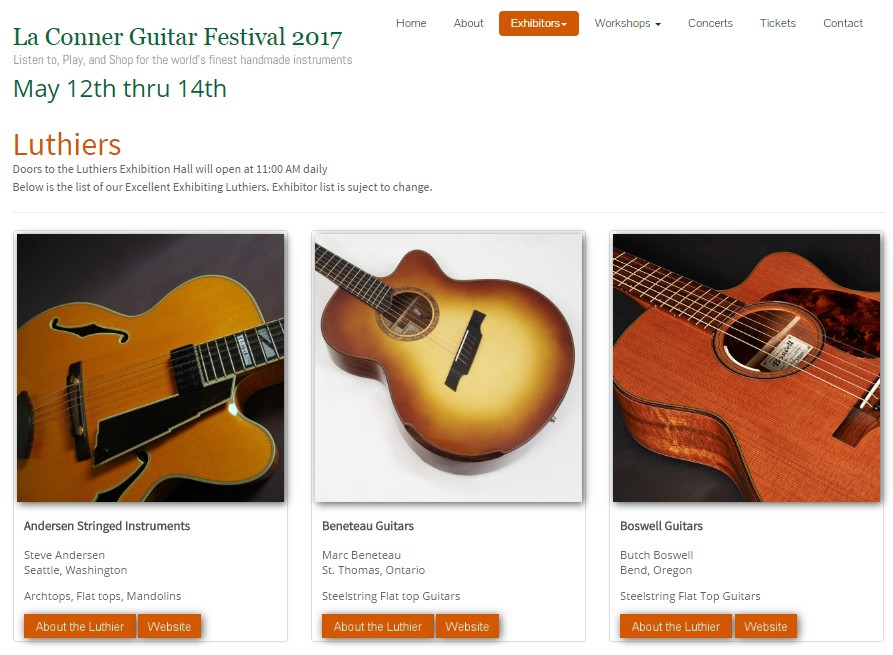
Task: Select the Andersen Stringed Instruments heading
Action: pos(107,526)
